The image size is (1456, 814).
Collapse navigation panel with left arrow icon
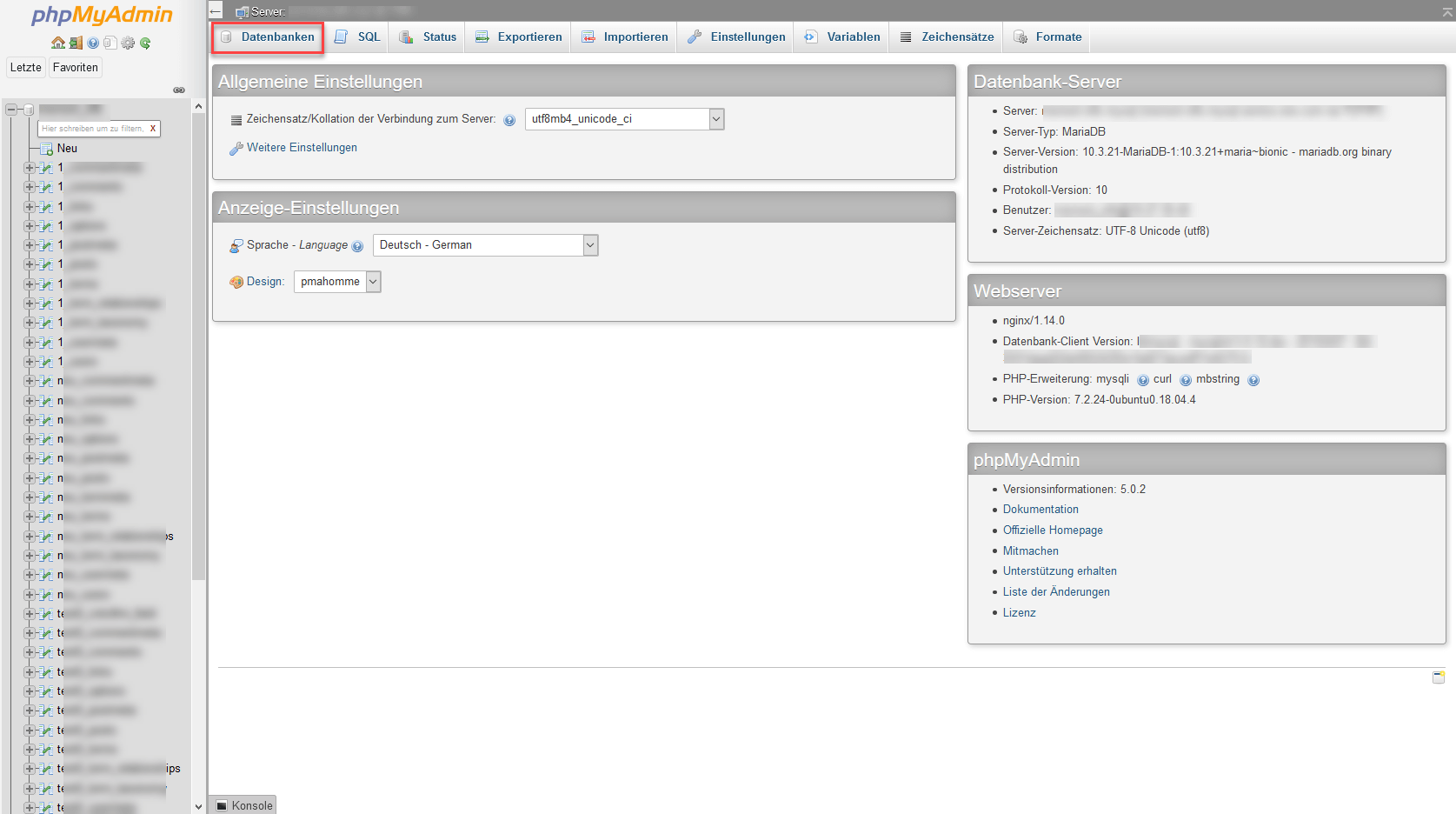216,12
